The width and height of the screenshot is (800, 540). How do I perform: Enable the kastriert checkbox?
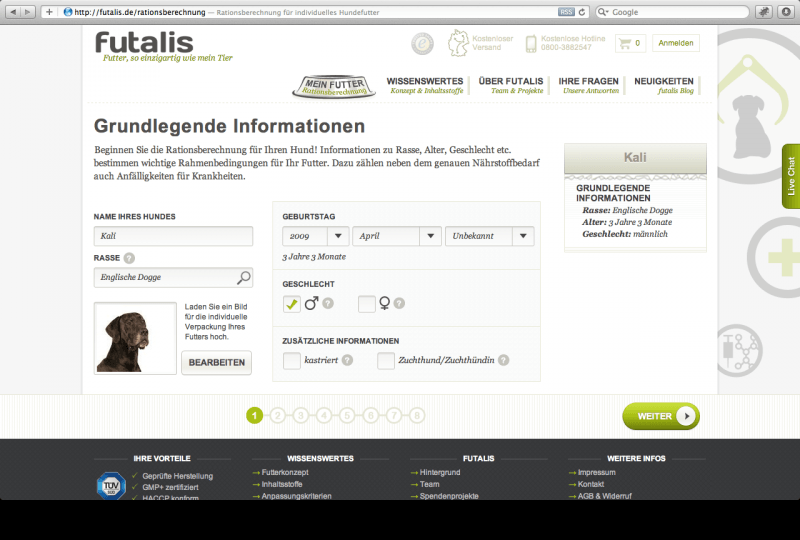pyautogui.click(x=292, y=360)
